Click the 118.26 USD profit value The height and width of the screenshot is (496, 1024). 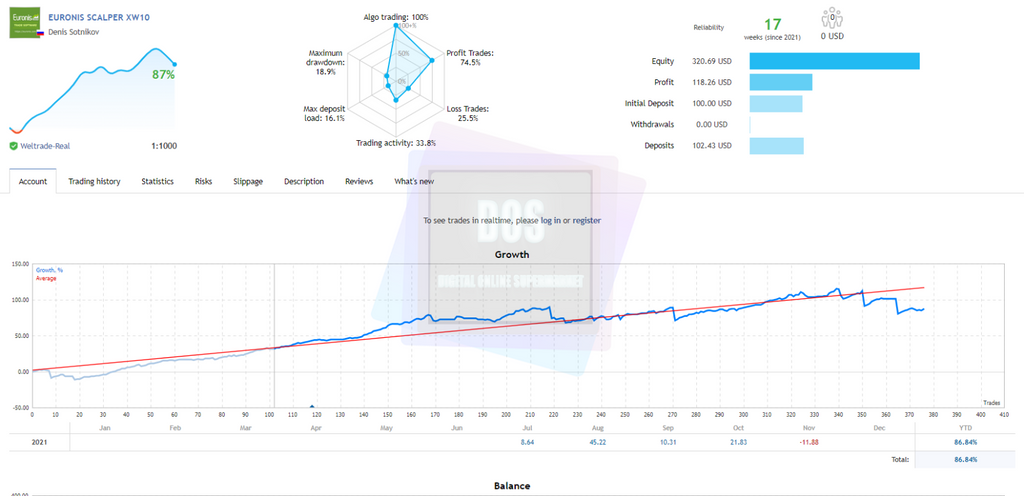coord(712,82)
